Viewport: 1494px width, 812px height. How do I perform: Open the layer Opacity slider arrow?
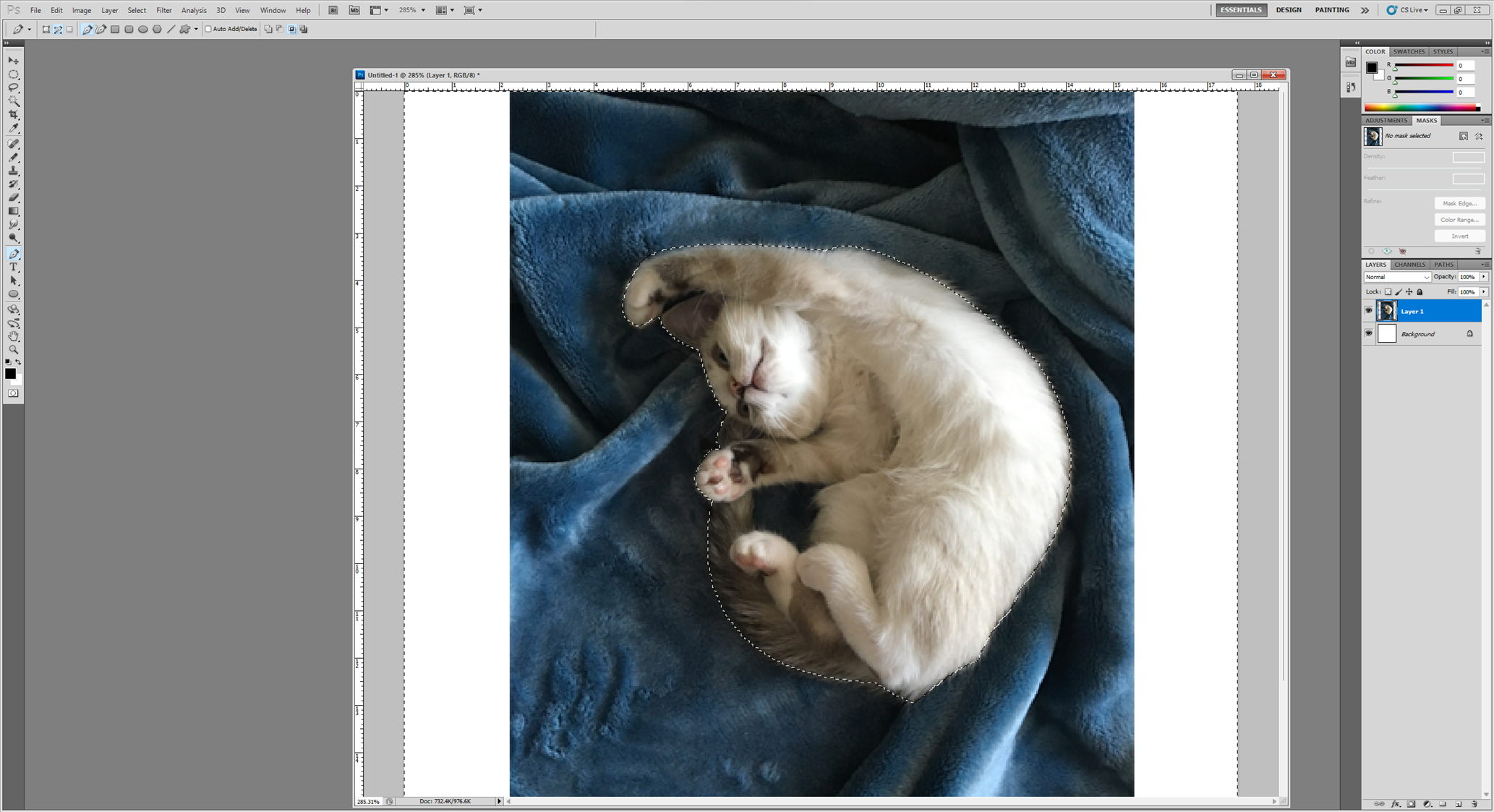pyautogui.click(x=1483, y=277)
